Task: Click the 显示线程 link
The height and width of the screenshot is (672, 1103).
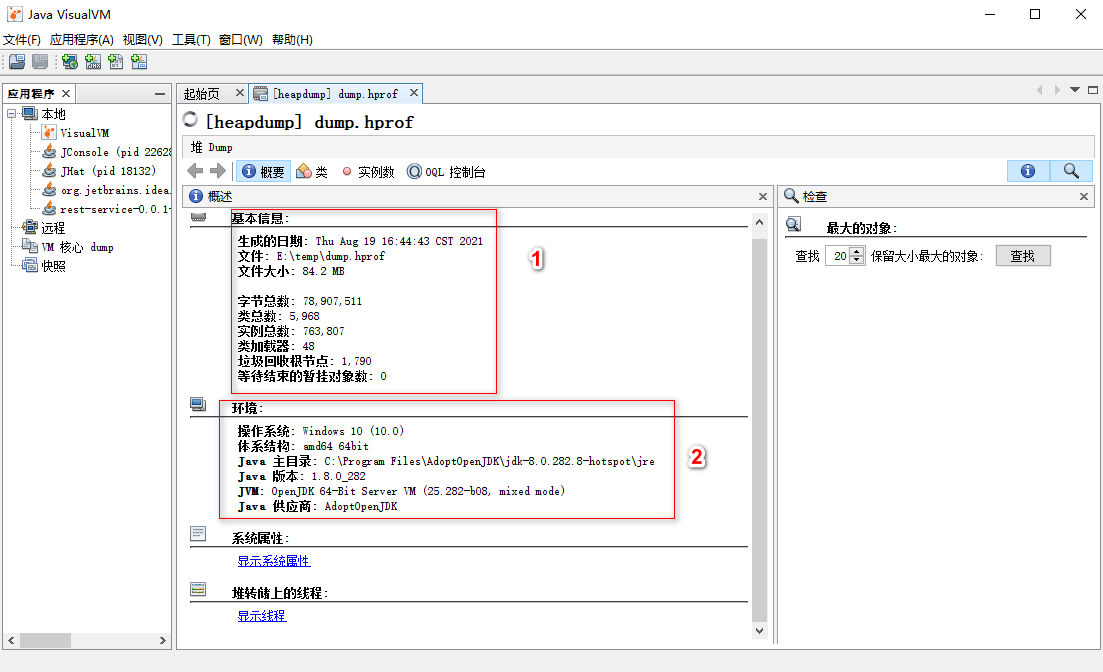Action: [x=262, y=616]
